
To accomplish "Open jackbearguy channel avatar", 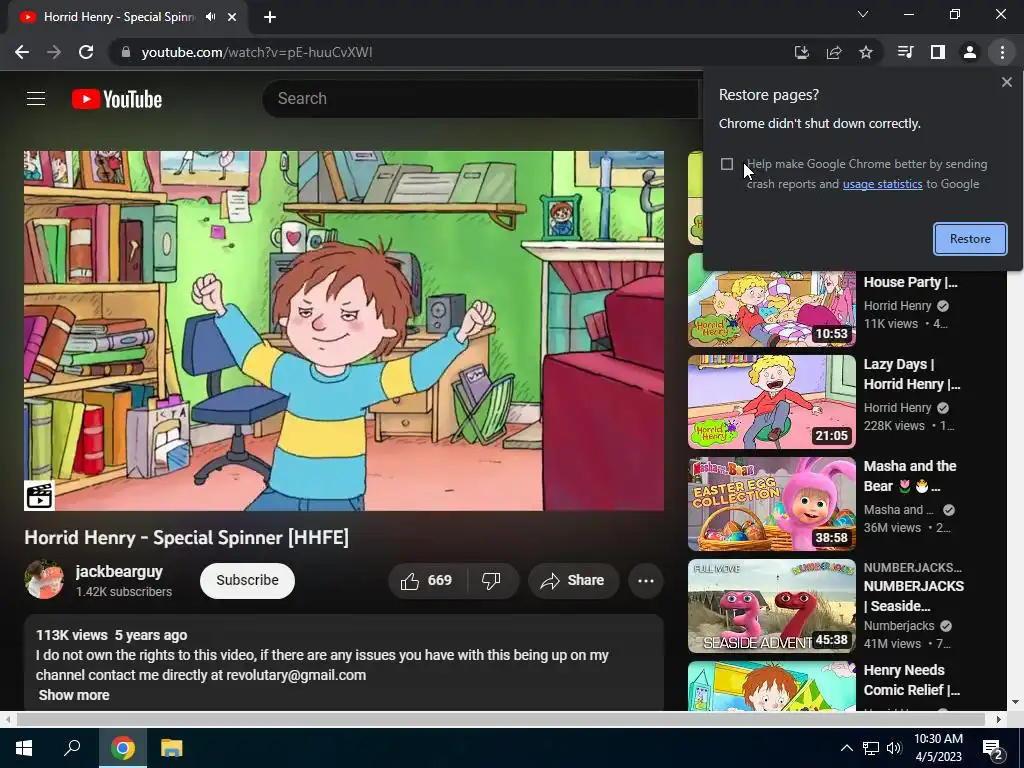I will click(x=44, y=579).
